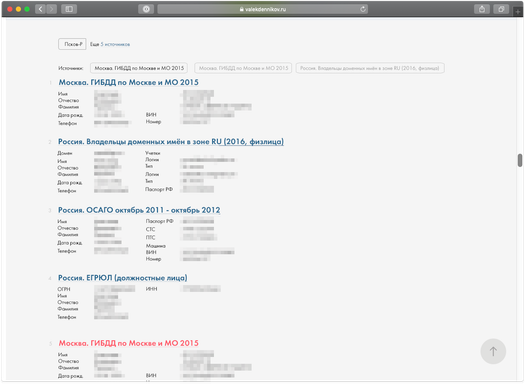The height and width of the screenshot is (384, 525).
Task: Click the Источники label
Action: pos(71,68)
